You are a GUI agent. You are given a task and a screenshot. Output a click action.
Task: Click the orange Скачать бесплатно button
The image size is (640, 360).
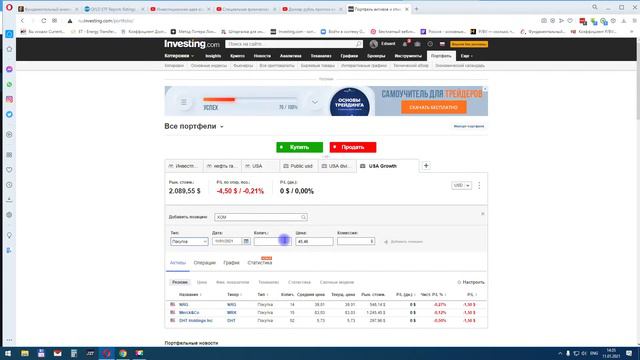click(x=433, y=107)
